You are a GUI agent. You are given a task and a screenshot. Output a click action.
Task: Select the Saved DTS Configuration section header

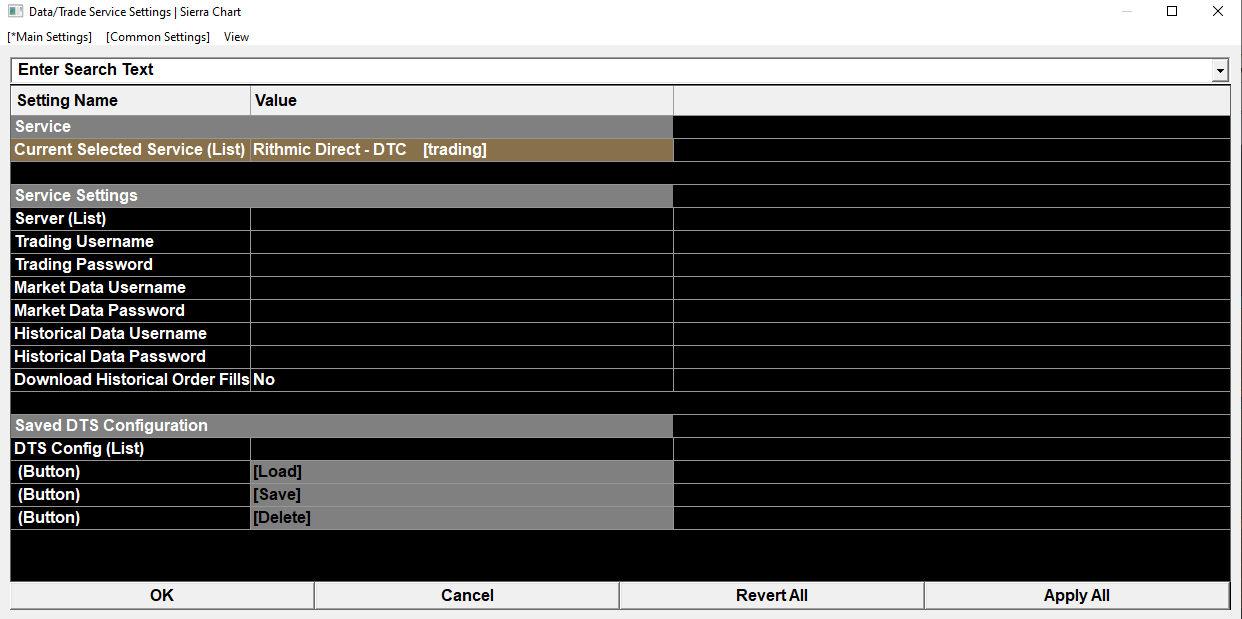tap(342, 426)
